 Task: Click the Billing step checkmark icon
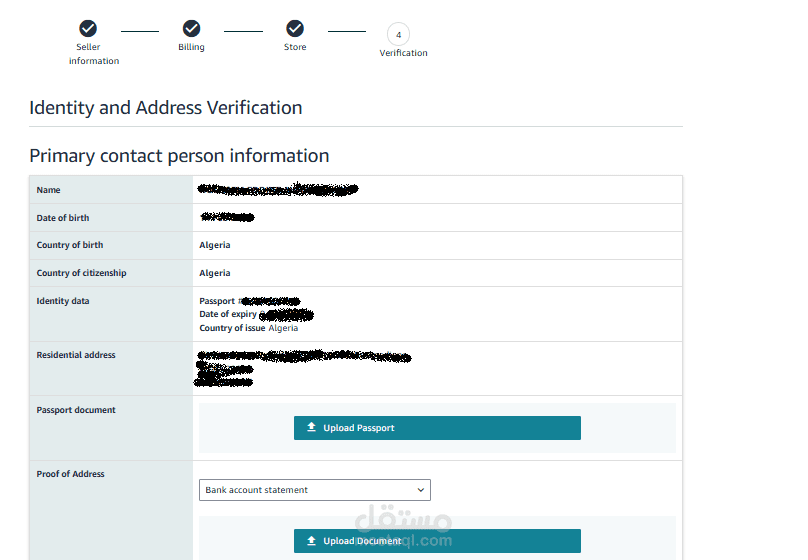191,28
